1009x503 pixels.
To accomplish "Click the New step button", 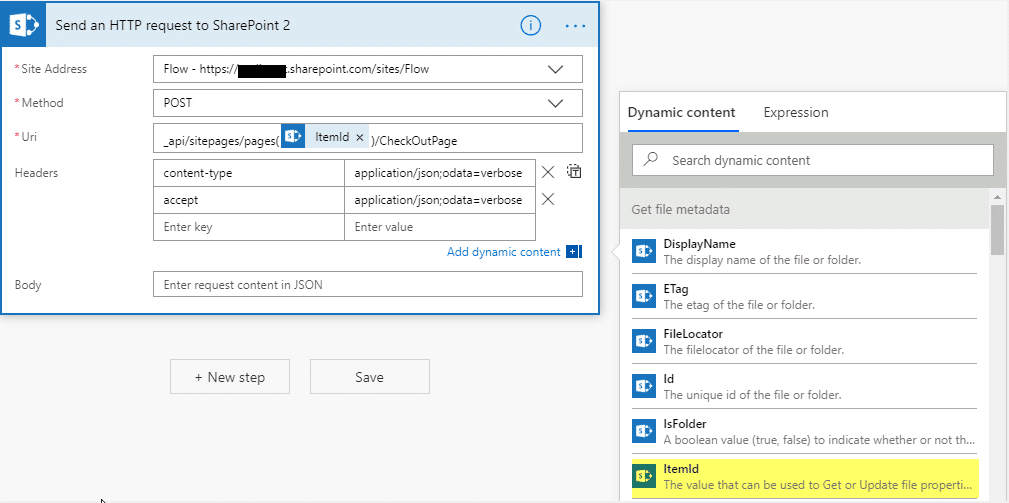I will pyautogui.click(x=230, y=377).
